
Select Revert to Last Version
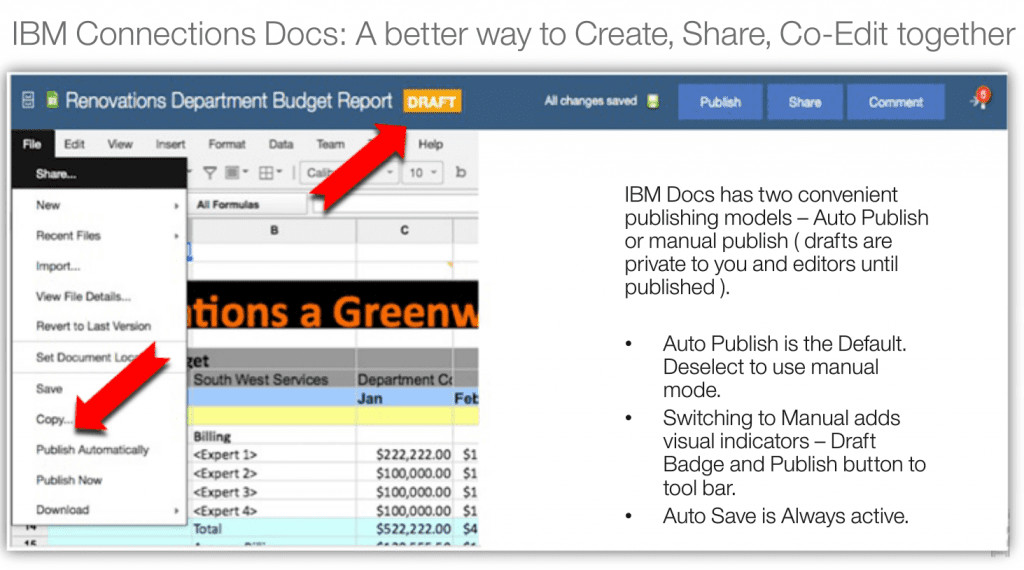point(99,326)
